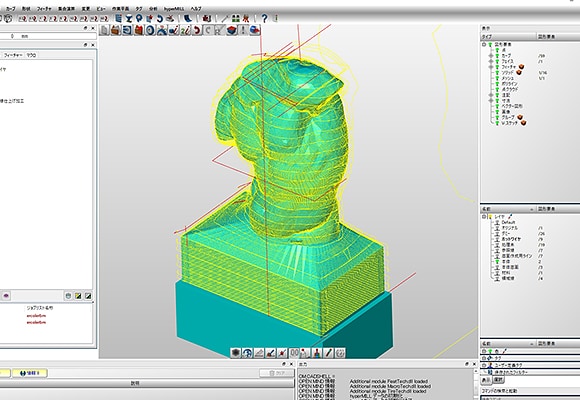Switch to the 選択 tab at bottom right

click(x=499, y=380)
